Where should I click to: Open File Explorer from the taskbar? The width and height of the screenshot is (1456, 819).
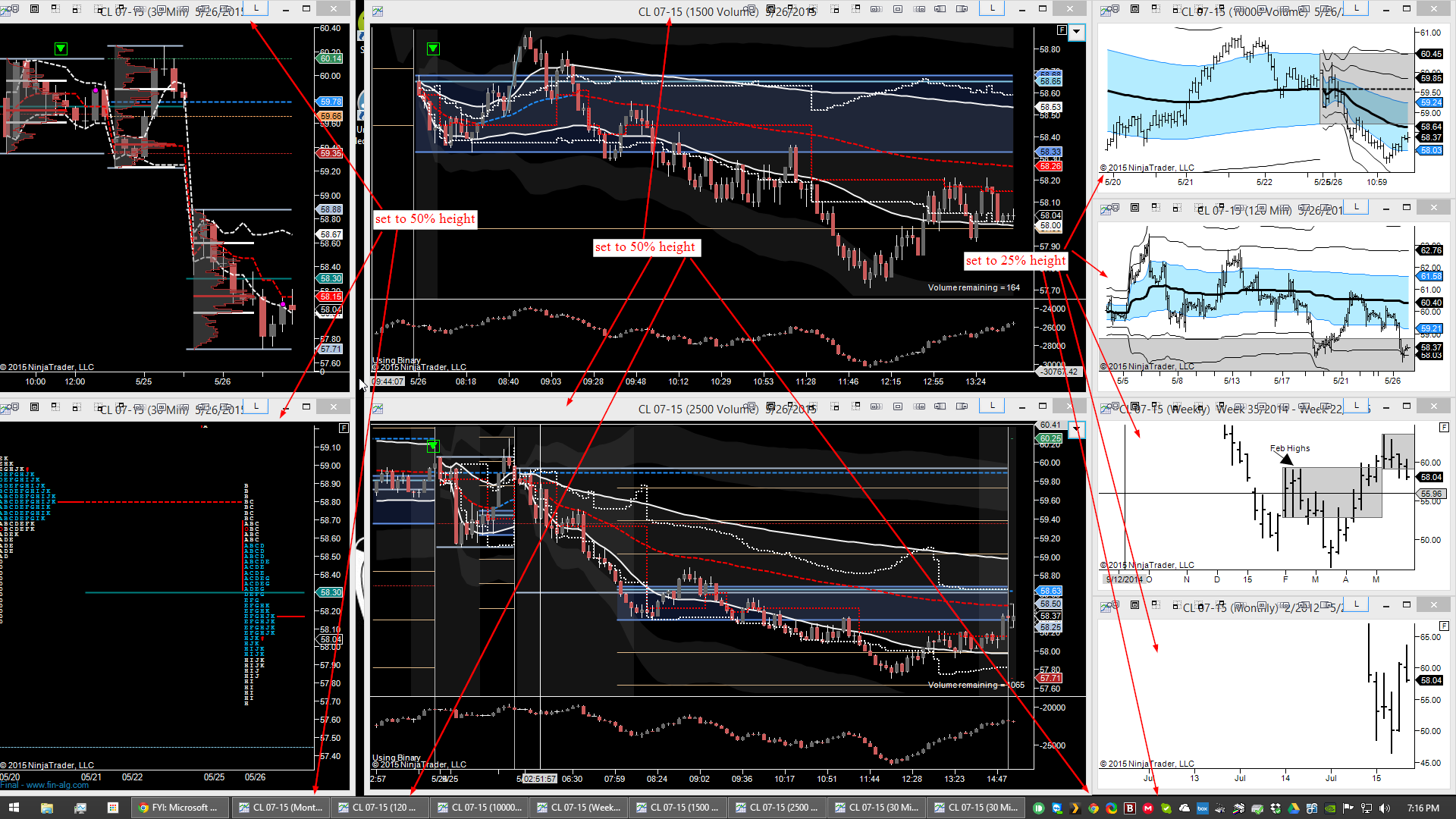(x=46, y=808)
